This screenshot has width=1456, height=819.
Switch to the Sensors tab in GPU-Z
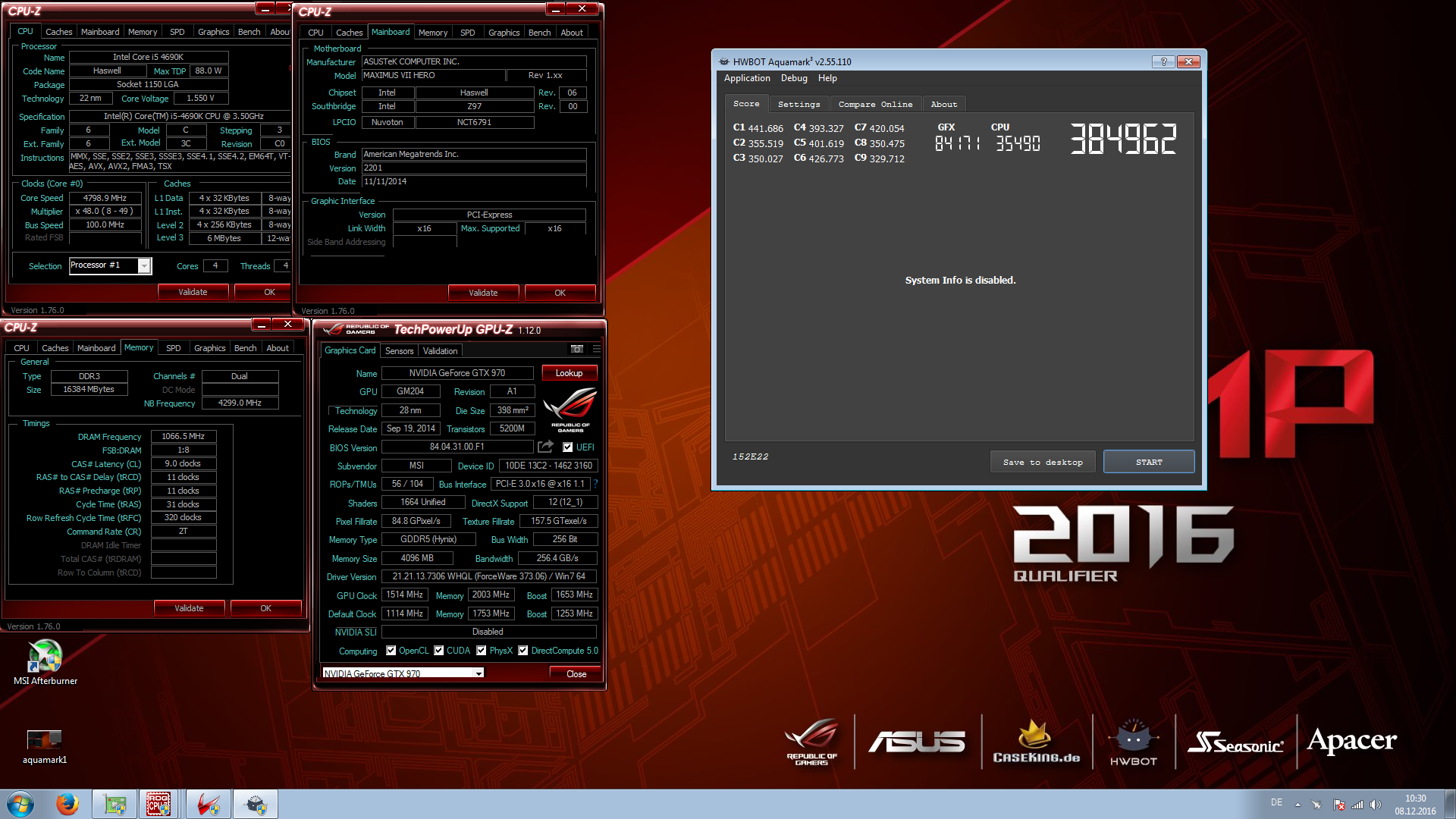[399, 350]
